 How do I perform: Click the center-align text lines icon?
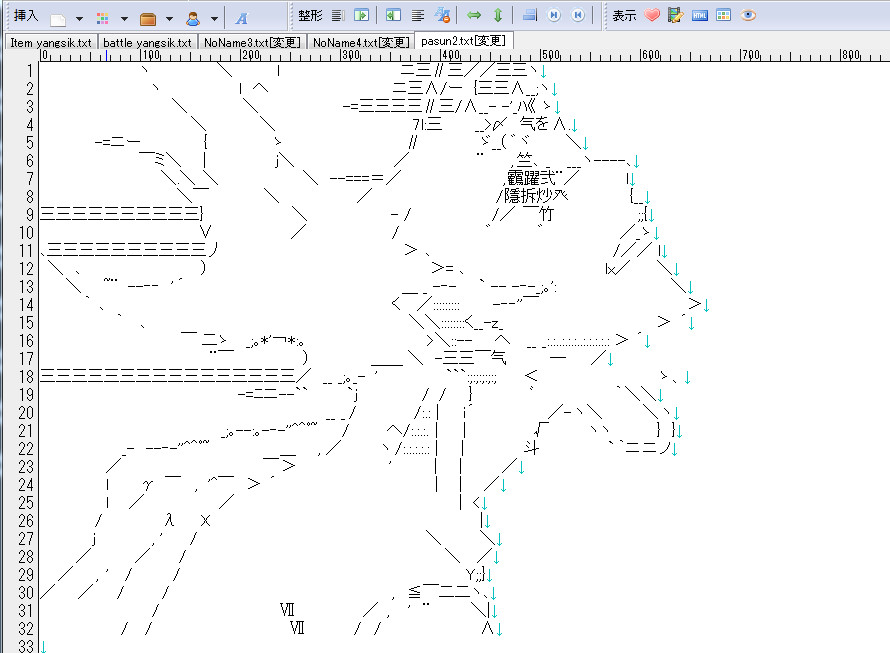[x=418, y=16]
